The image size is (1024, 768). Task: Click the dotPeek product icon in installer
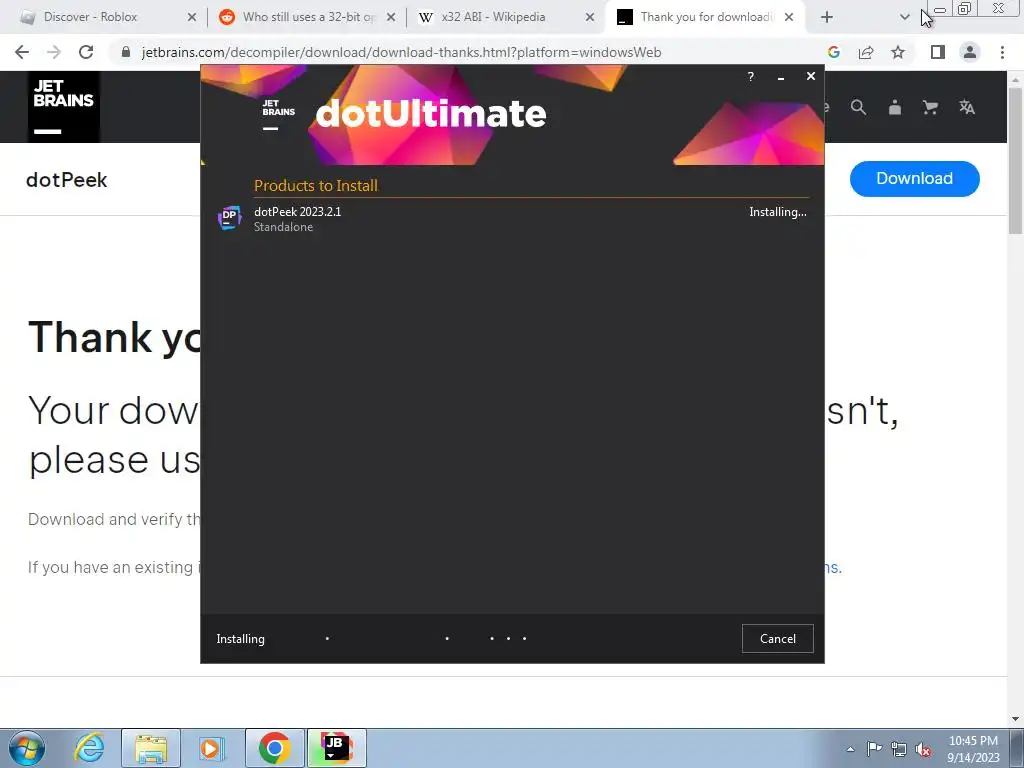point(229,217)
